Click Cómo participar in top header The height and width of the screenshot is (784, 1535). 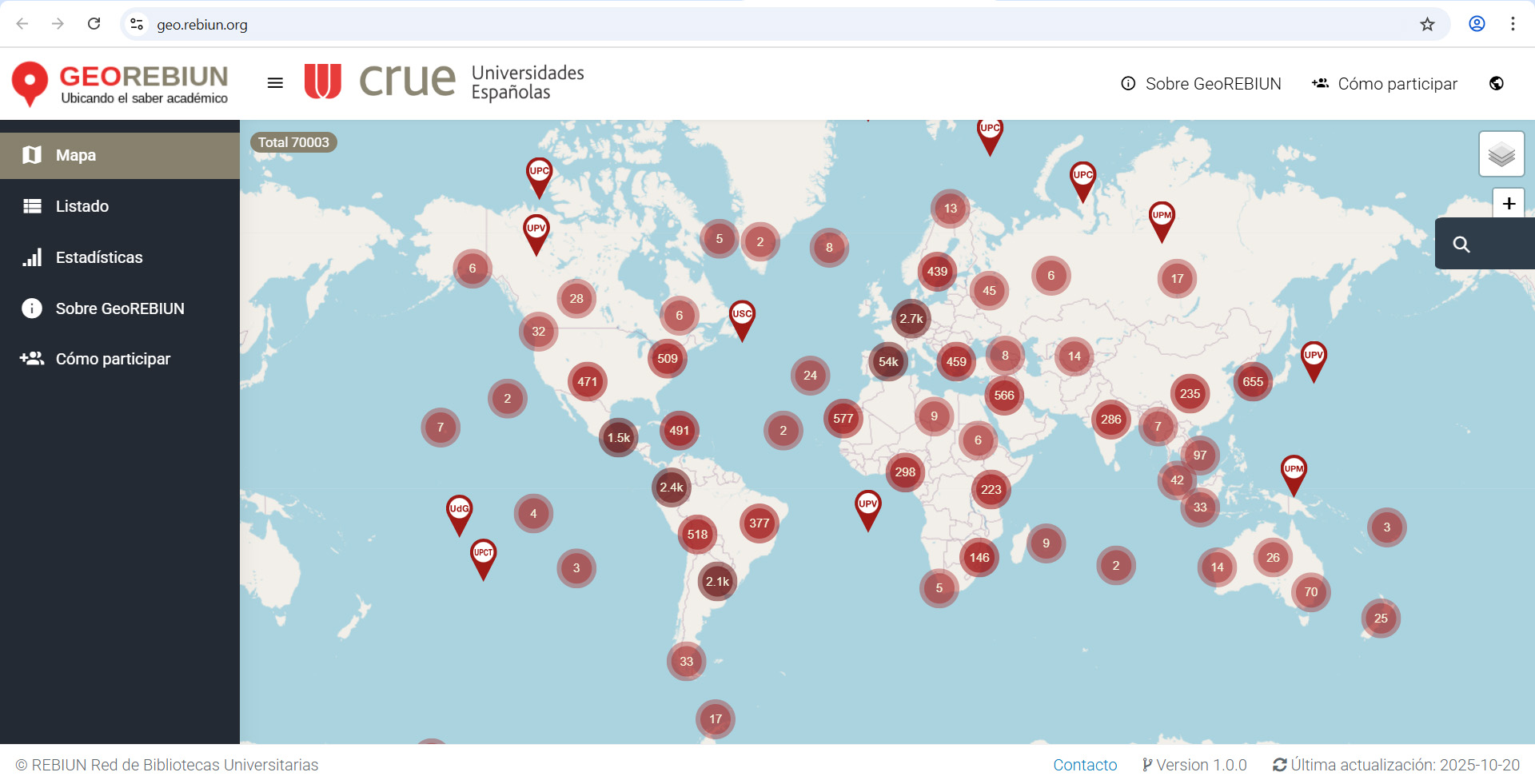pyautogui.click(x=1385, y=84)
